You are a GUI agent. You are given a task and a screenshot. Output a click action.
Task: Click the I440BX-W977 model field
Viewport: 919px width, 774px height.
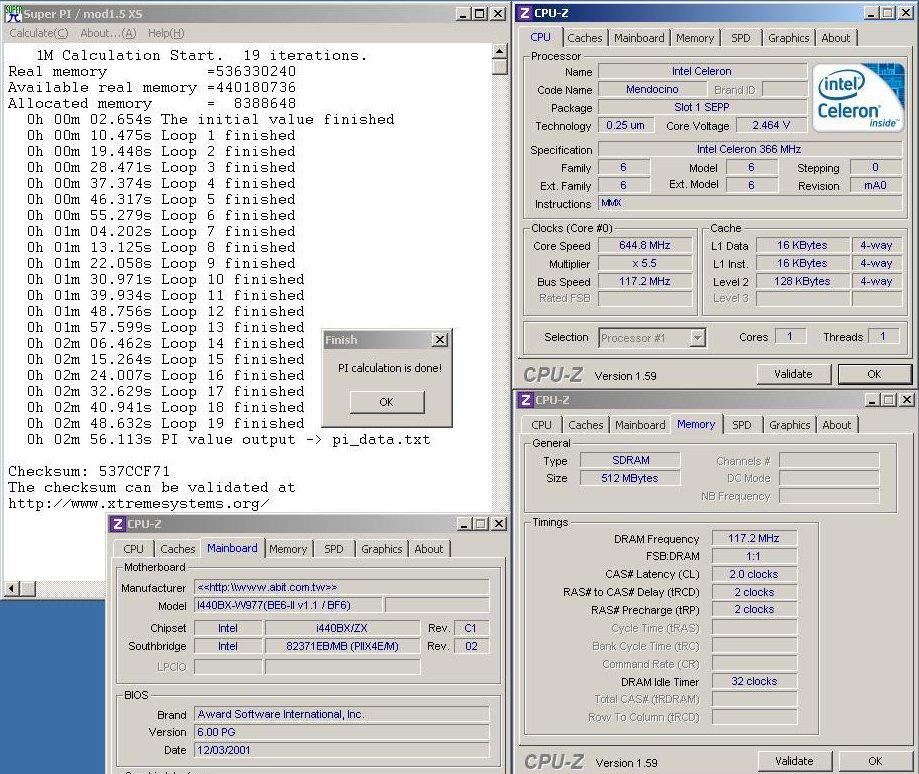pos(288,605)
